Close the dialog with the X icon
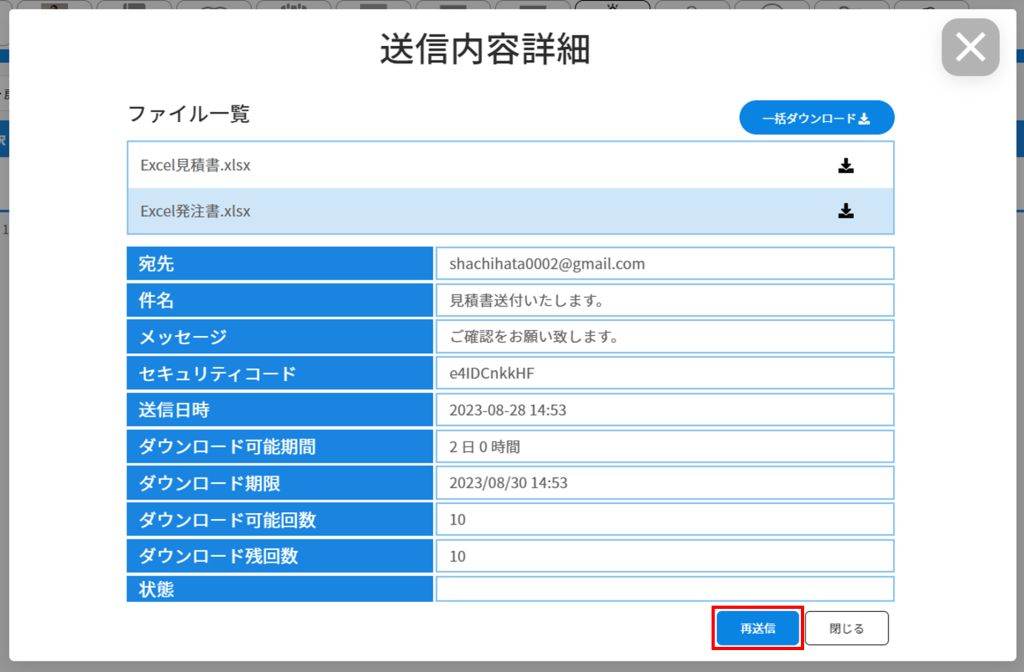The height and width of the screenshot is (672, 1024). (970, 47)
